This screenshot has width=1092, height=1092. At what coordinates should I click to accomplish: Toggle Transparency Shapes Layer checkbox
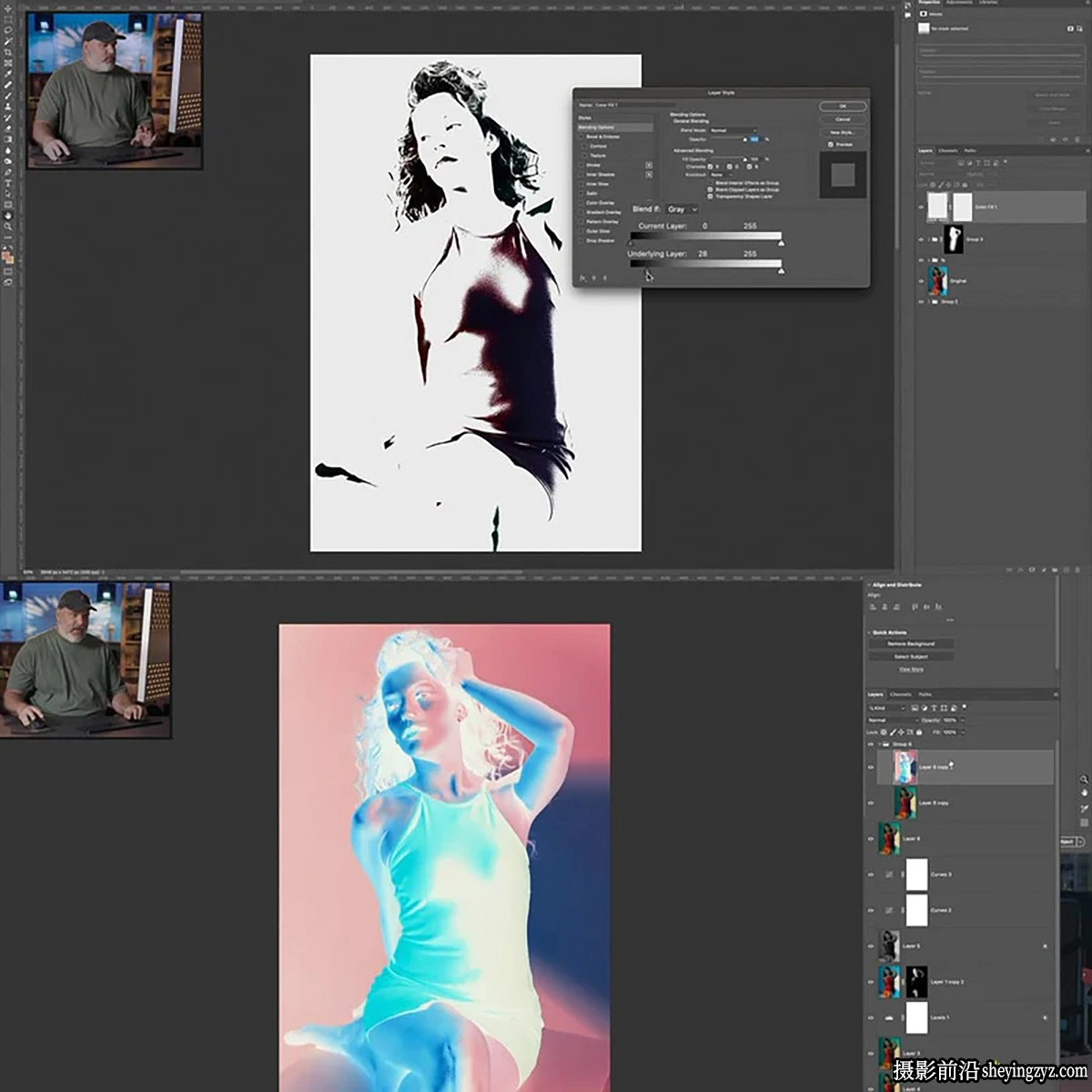(x=710, y=197)
